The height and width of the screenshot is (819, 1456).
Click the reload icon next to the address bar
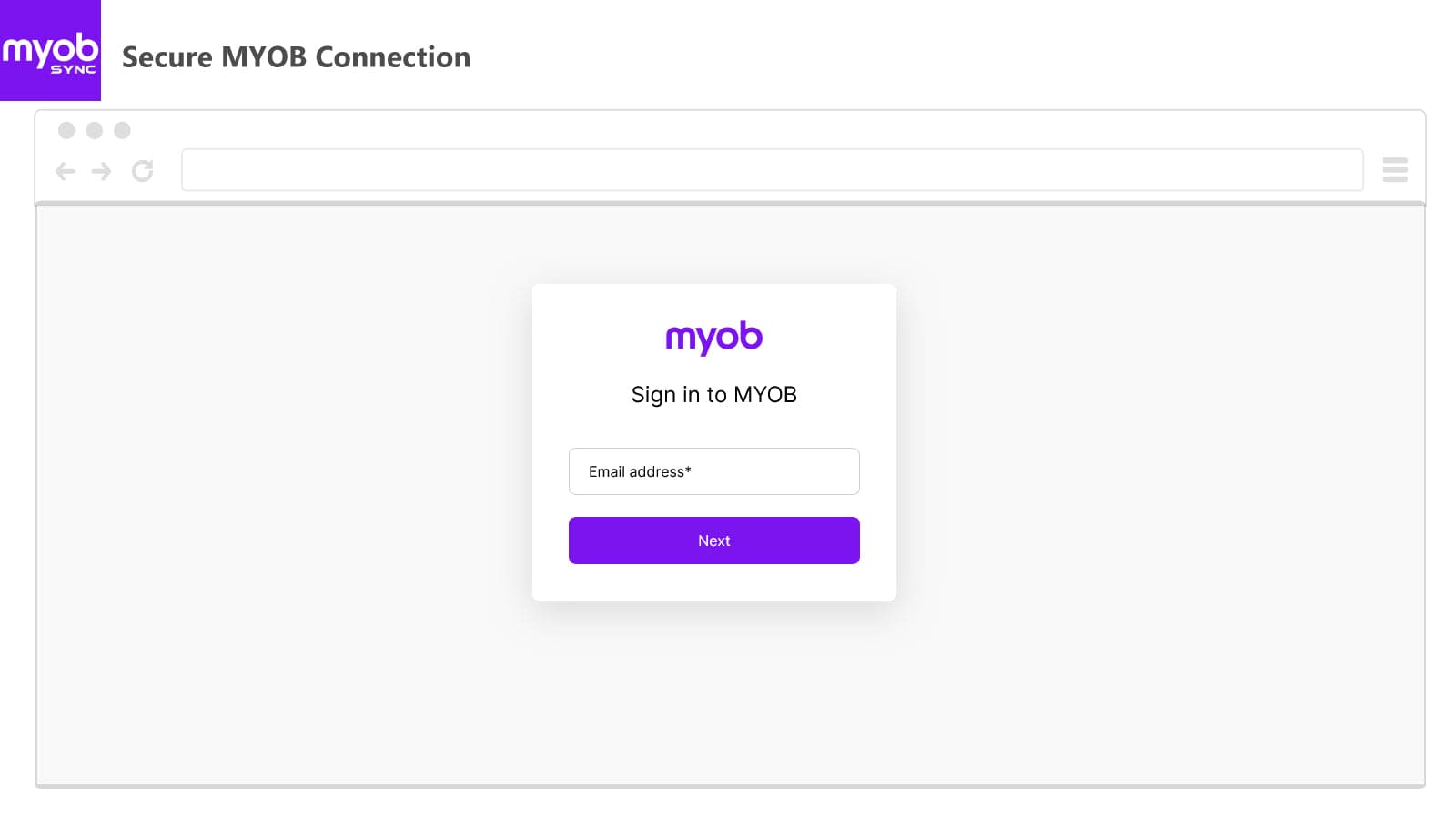[x=143, y=171]
